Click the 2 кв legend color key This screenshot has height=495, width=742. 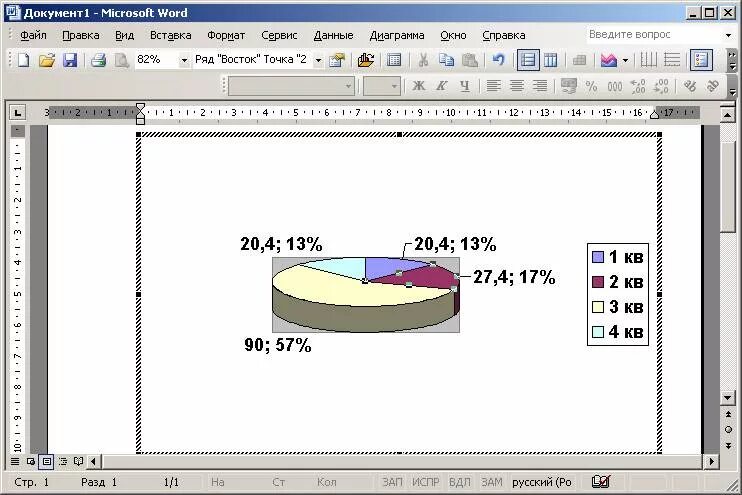pos(598,282)
